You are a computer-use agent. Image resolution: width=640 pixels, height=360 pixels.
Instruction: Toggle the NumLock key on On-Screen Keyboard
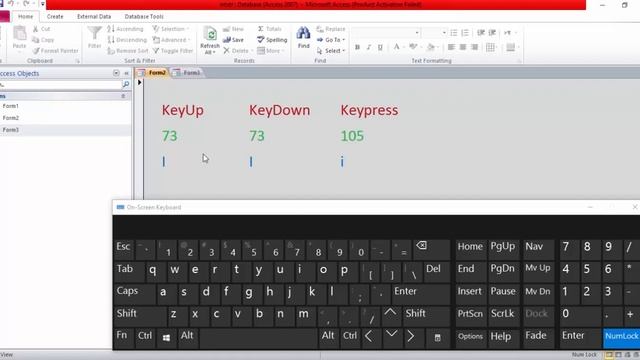[621, 338]
